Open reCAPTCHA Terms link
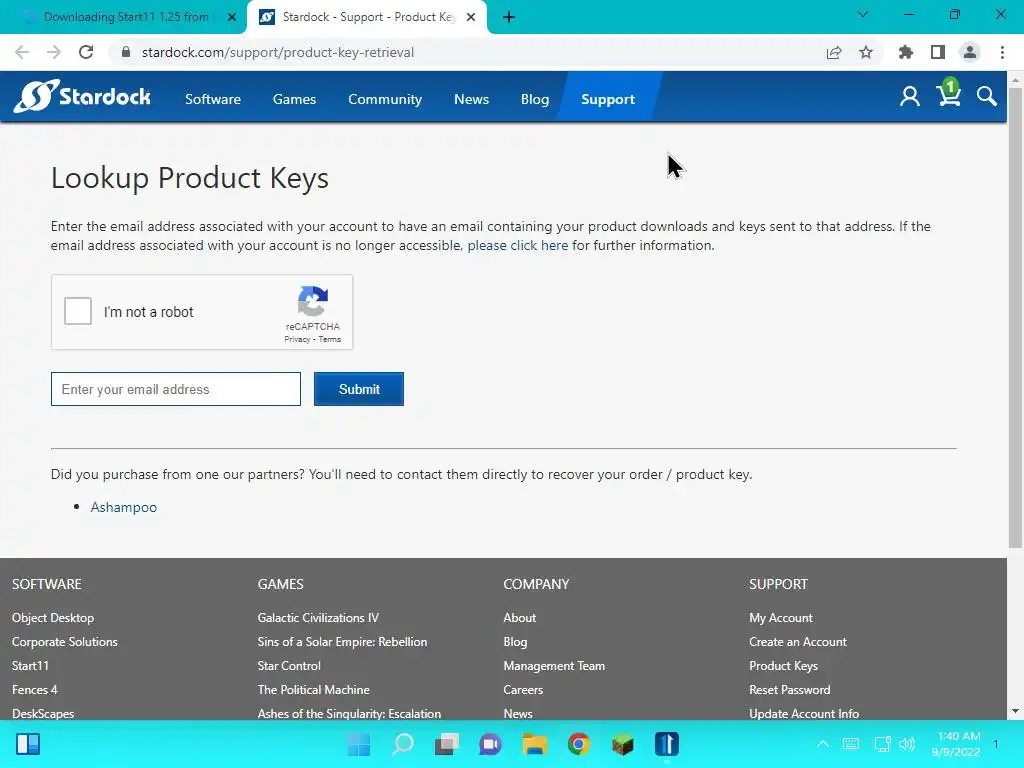The image size is (1024, 768). (x=330, y=340)
